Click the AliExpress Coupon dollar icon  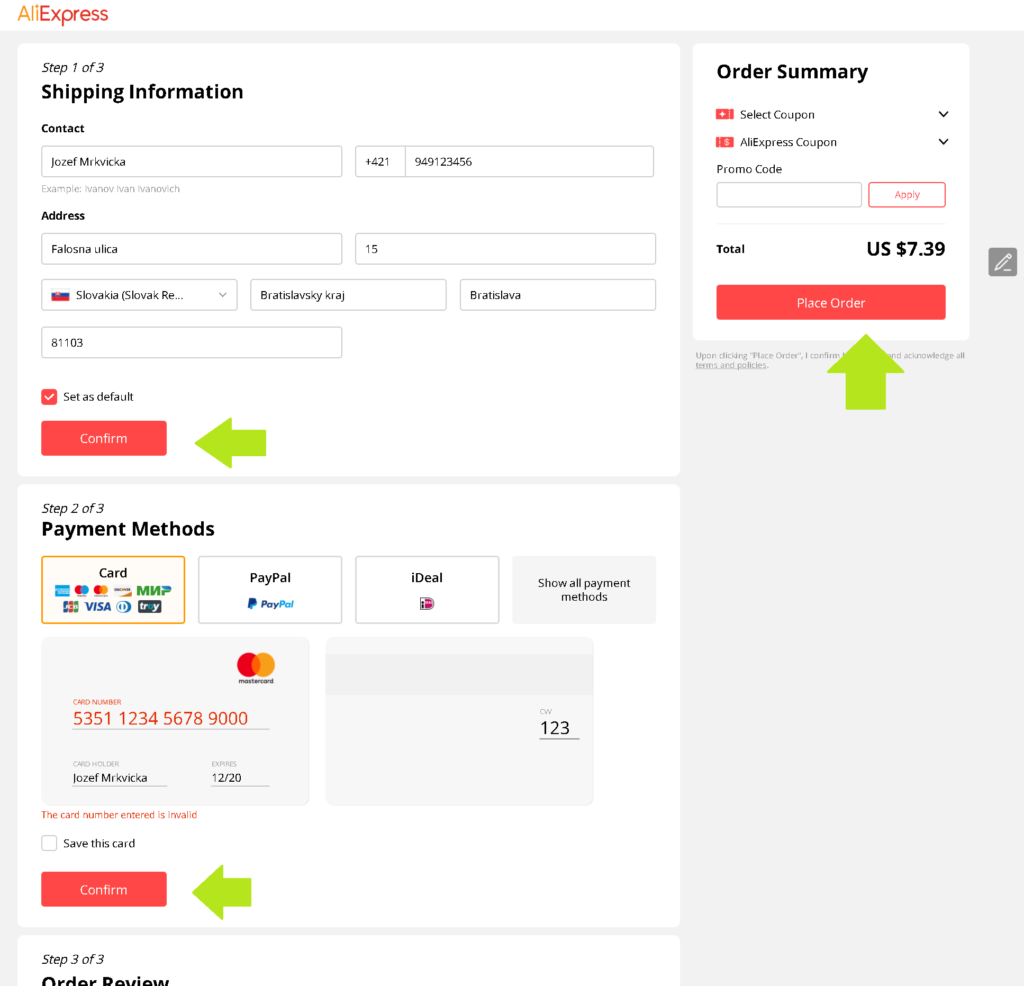coord(724,142)
